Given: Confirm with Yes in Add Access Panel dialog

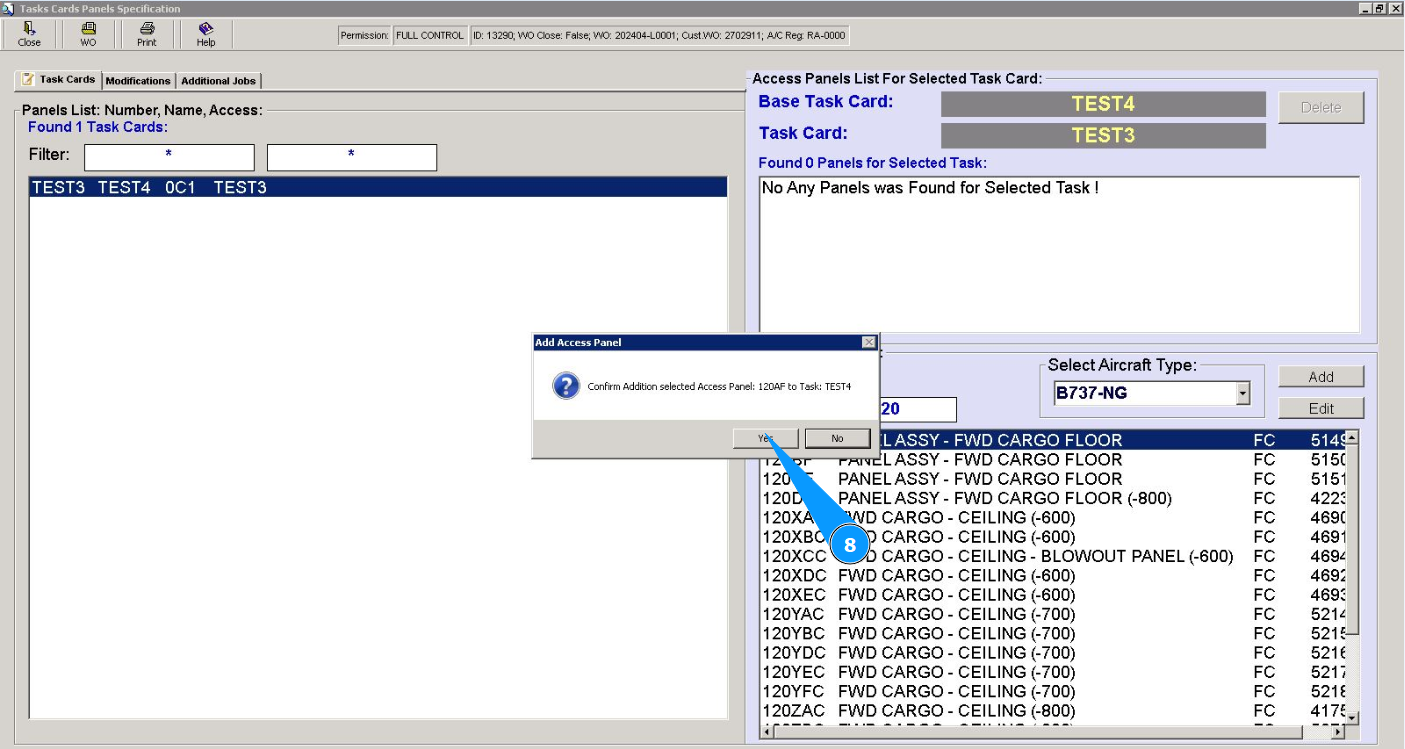Looking at the screenshot, I should (765, 438).
